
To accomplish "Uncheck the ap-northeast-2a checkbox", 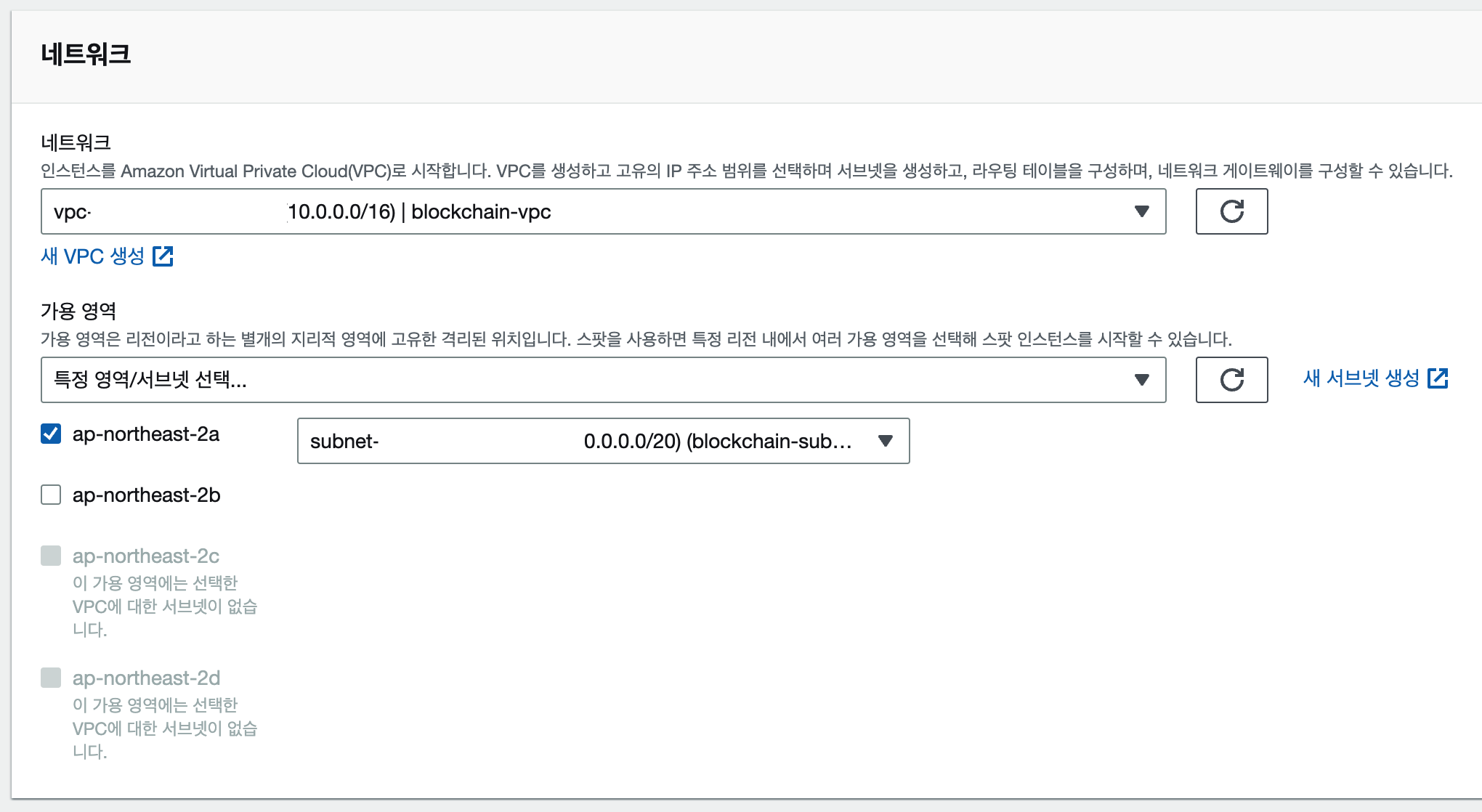I will coord(51,434).
